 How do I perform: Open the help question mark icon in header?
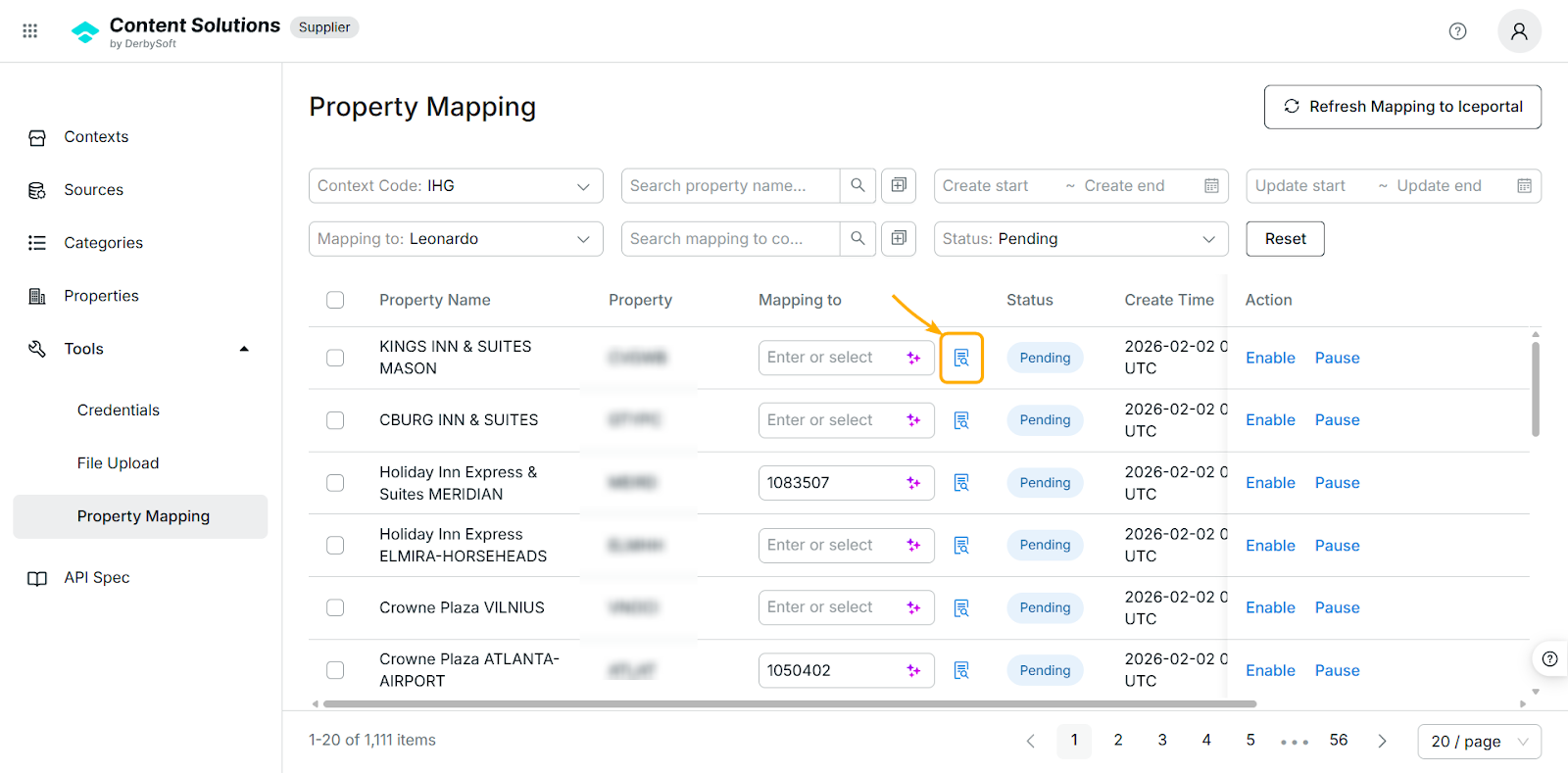tap(1457, 31)
